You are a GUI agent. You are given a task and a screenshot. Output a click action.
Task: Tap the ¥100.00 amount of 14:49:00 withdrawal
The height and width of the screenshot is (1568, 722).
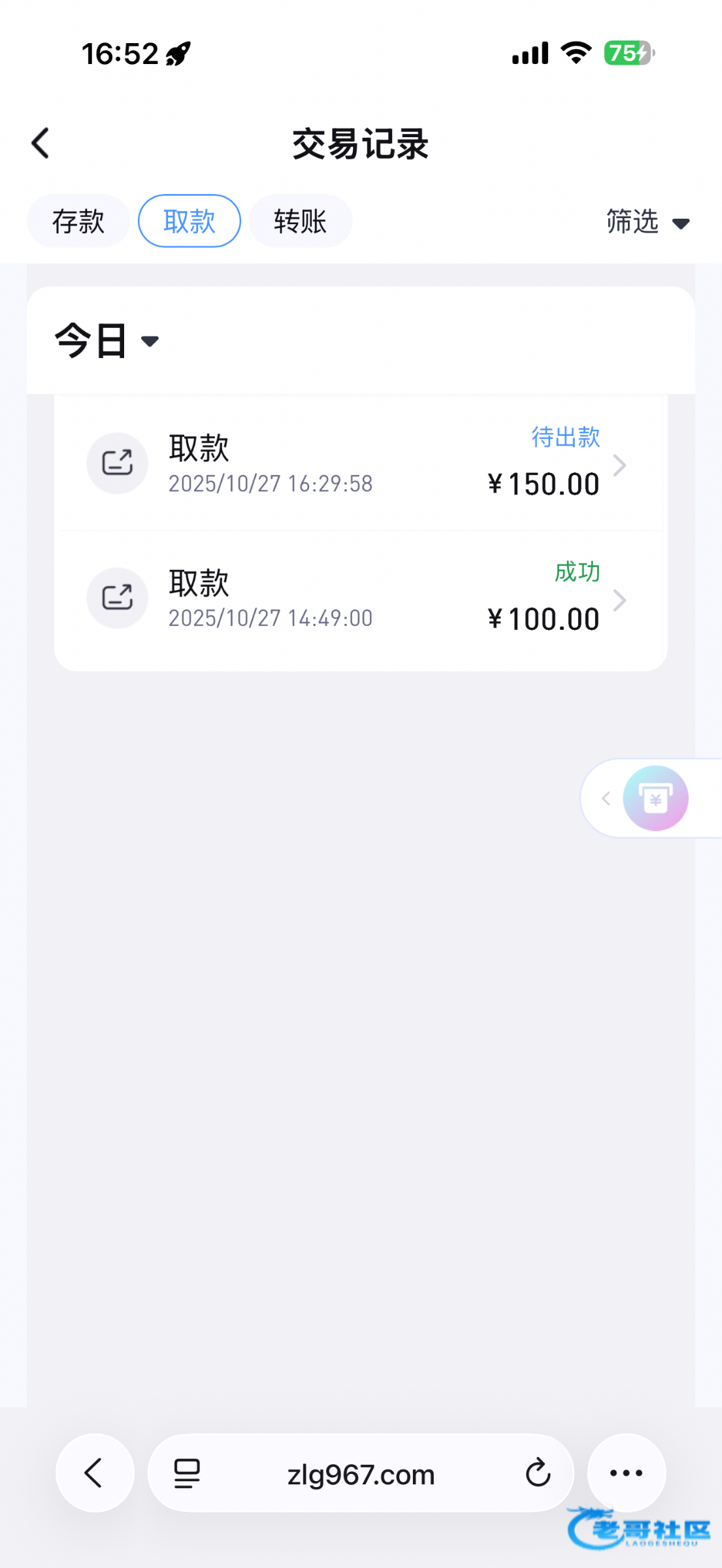pyautogui.click(x=544, y=619)
